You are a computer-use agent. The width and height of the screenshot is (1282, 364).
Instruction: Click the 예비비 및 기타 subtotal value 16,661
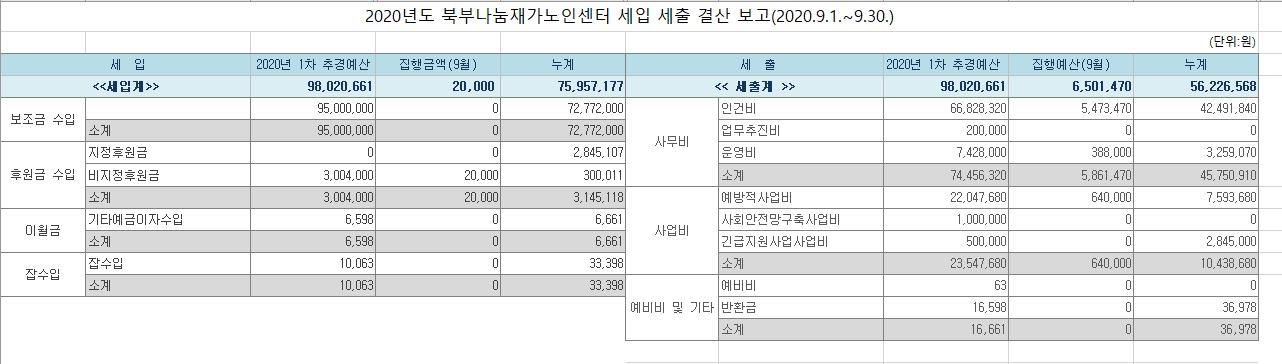tap(946, 328)
